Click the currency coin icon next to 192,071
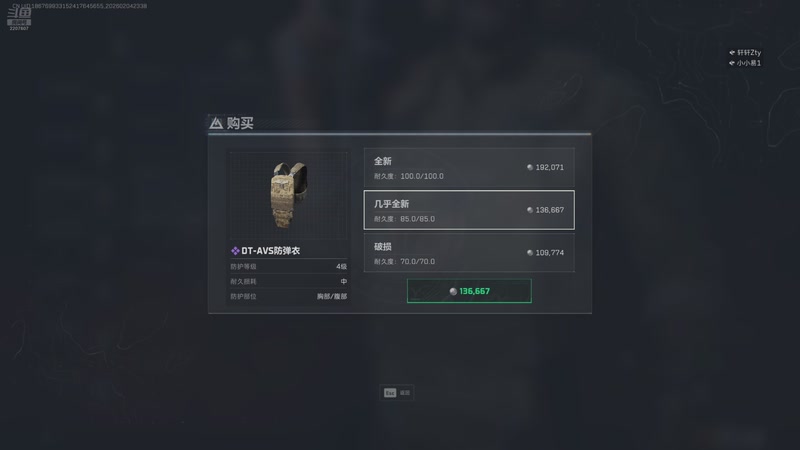Viewport: 800px width, 450px height. point(530,167)
